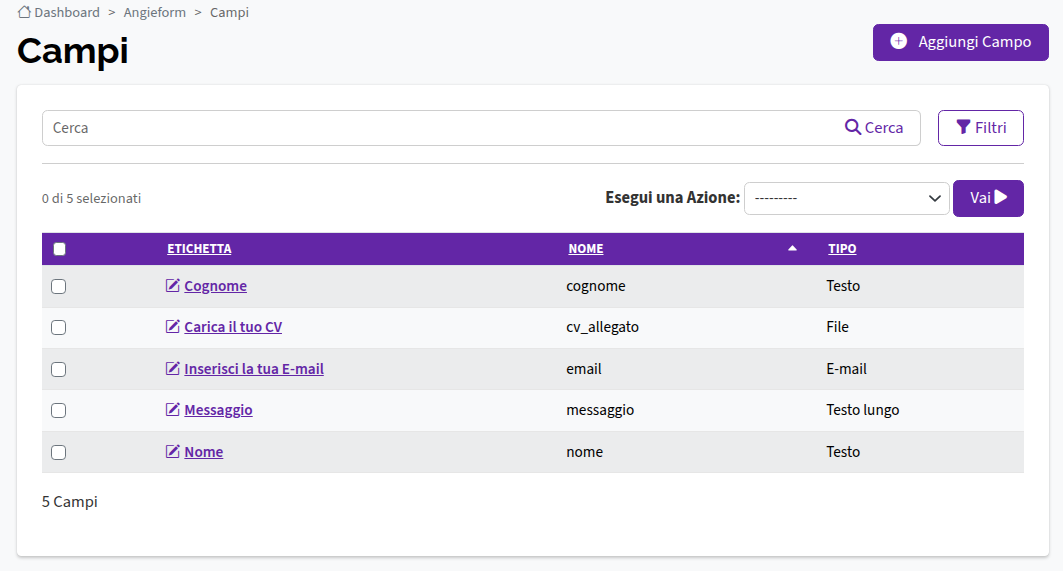
Task: Click the 'Testo lungo' type cell
Action: [862, 410]
